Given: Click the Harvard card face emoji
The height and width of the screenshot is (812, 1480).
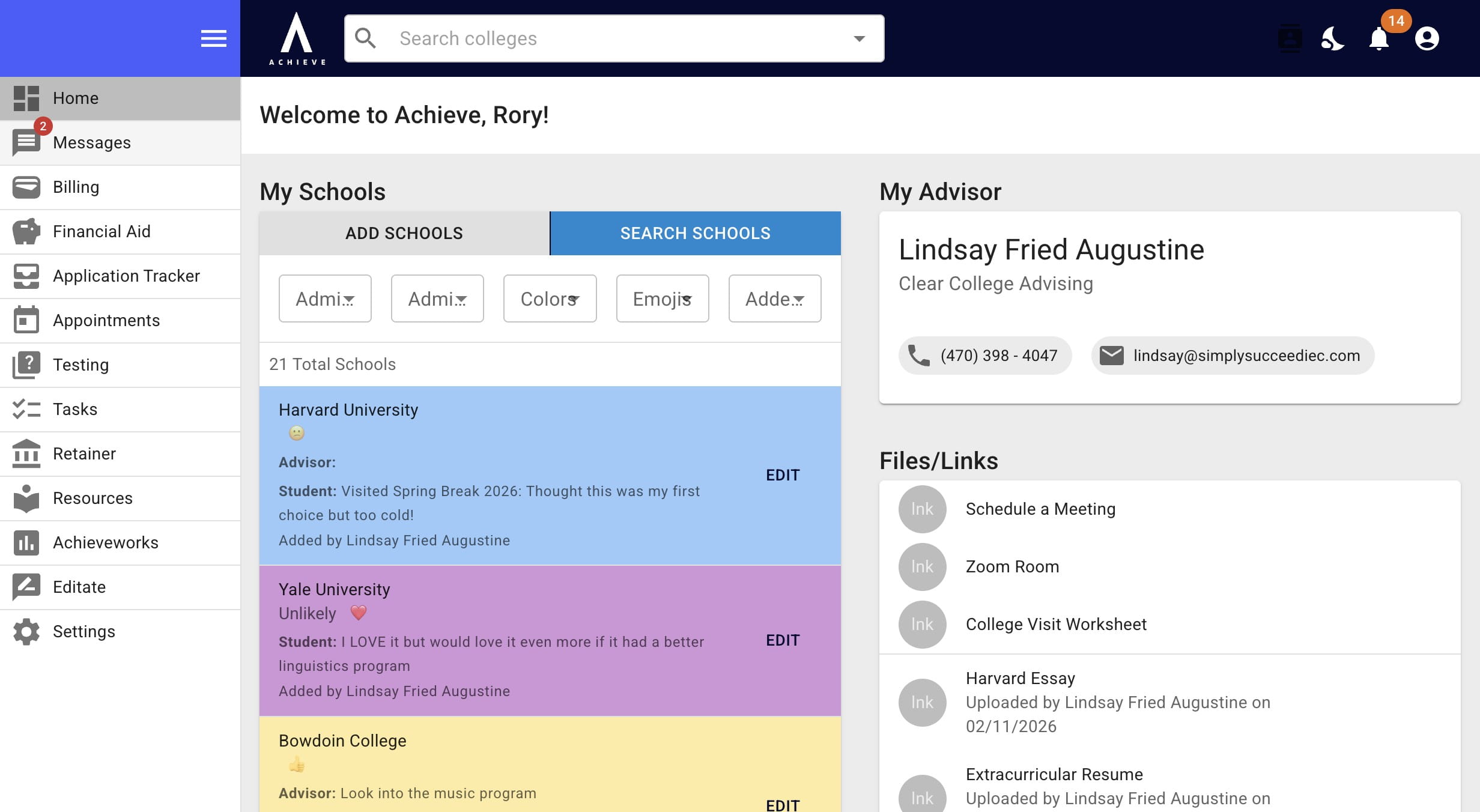Looking at the screenshot, I should tap(297, 433).
